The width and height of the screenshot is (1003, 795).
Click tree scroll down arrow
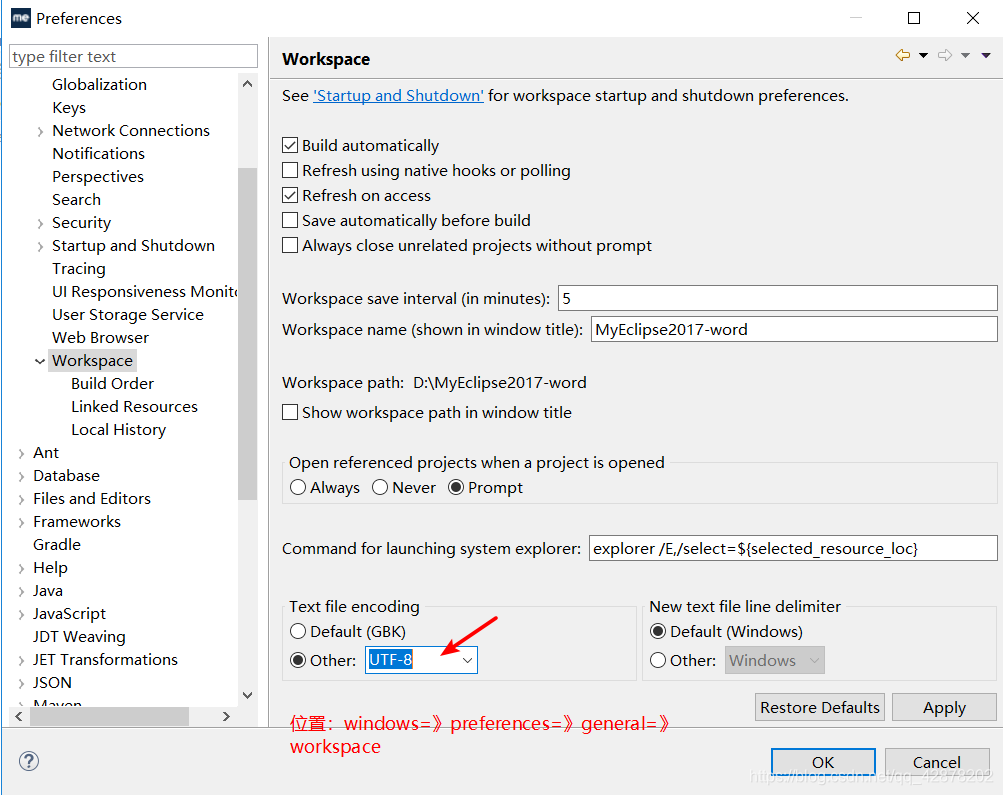(248, 695)
